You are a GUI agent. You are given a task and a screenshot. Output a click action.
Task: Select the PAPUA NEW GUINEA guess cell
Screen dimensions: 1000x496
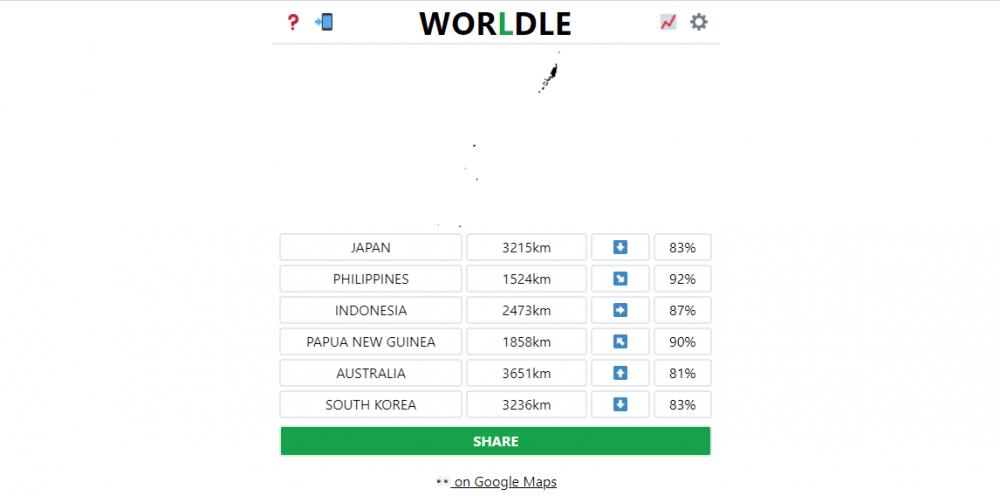click(x=371, y=342)
